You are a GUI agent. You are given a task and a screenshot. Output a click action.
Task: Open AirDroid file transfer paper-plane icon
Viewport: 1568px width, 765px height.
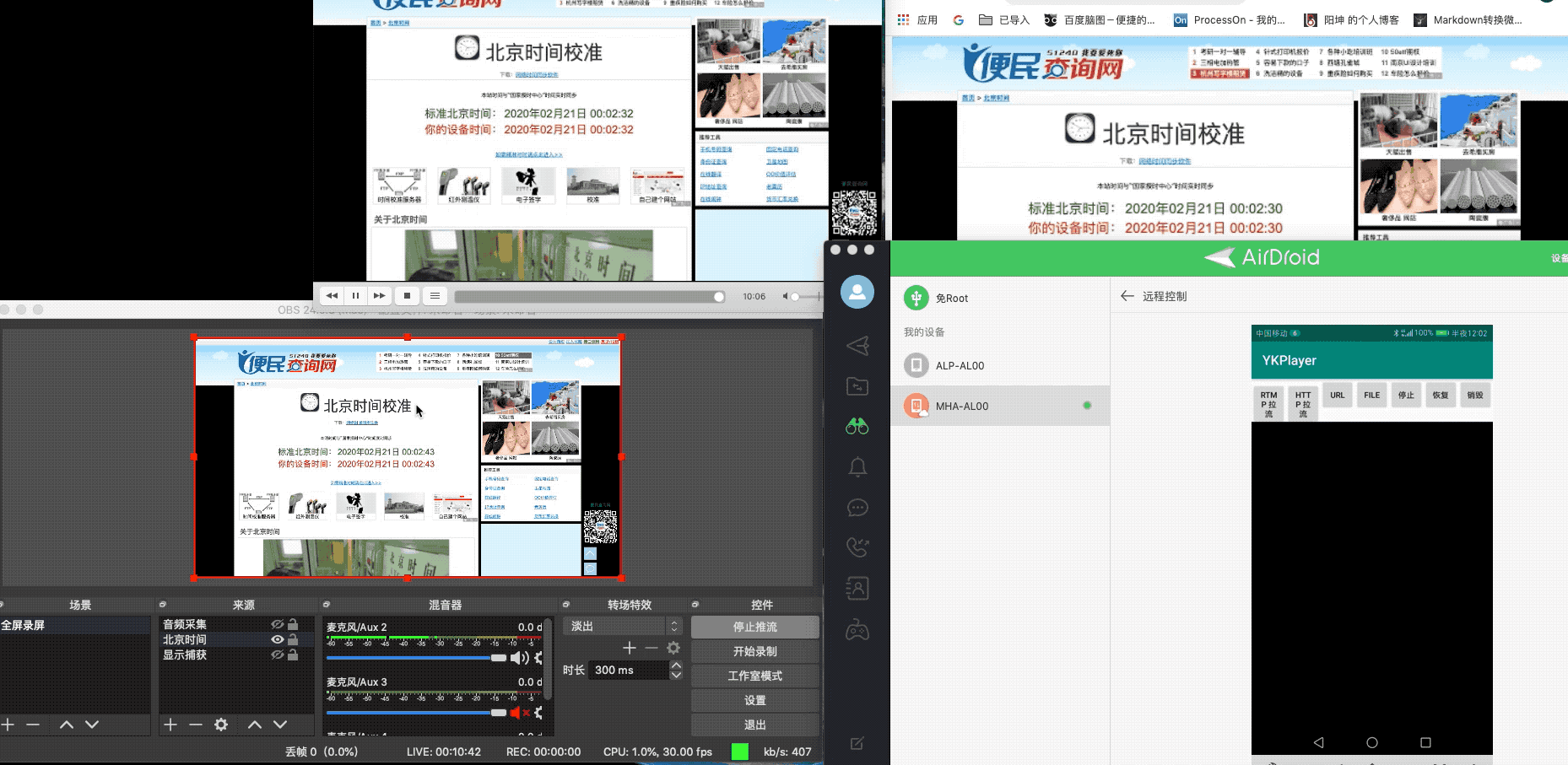tap(857, 346)
